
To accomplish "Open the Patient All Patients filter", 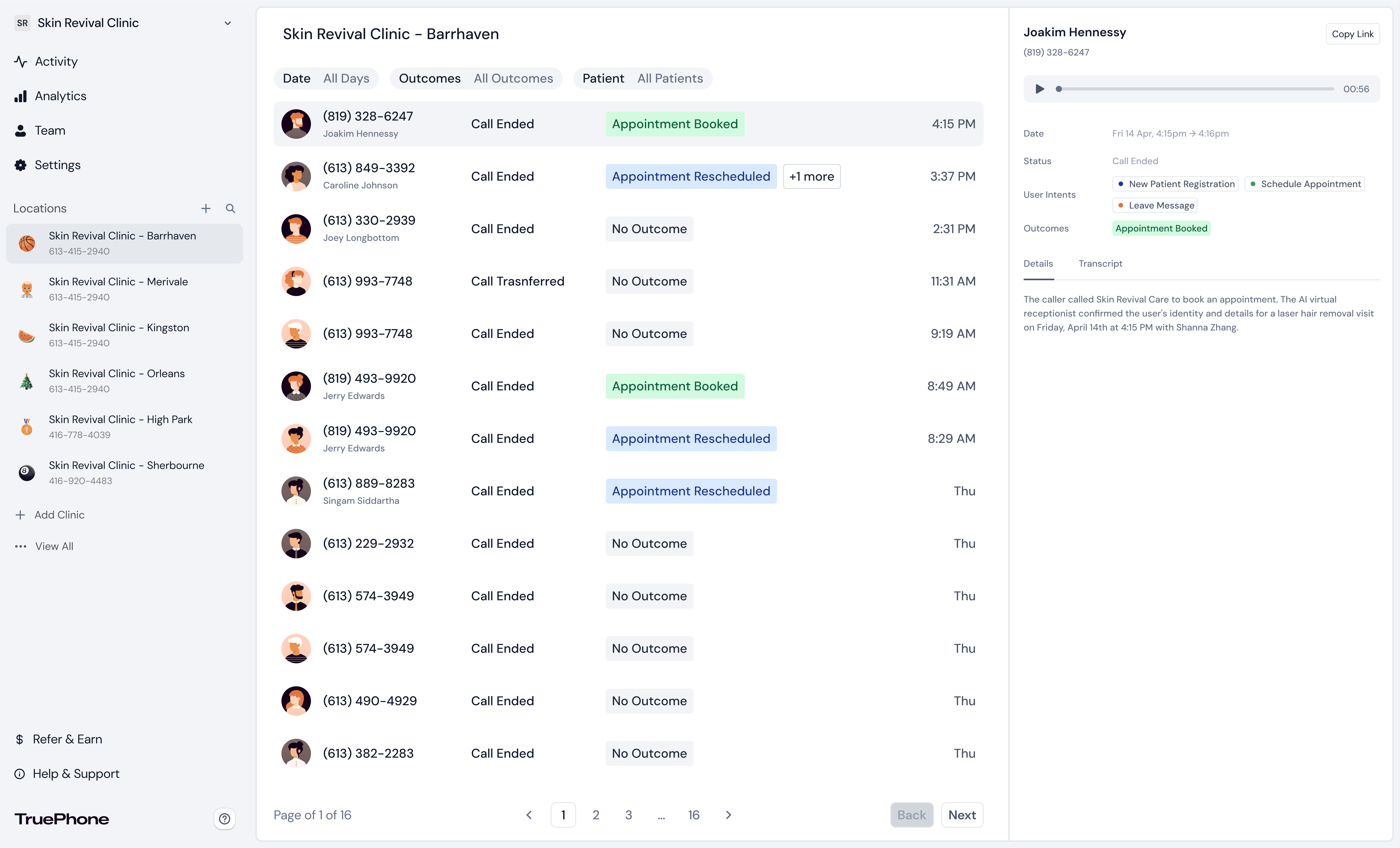I will pos(643,78).
